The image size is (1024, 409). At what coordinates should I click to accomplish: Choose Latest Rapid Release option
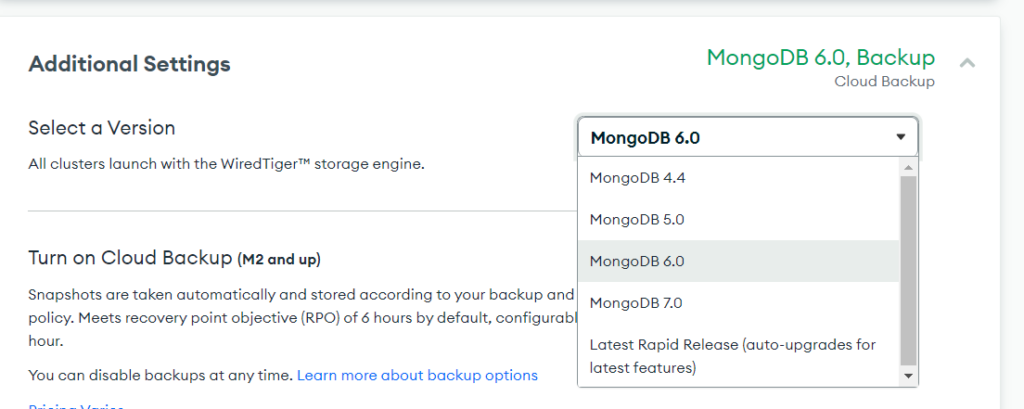[739, 356]
